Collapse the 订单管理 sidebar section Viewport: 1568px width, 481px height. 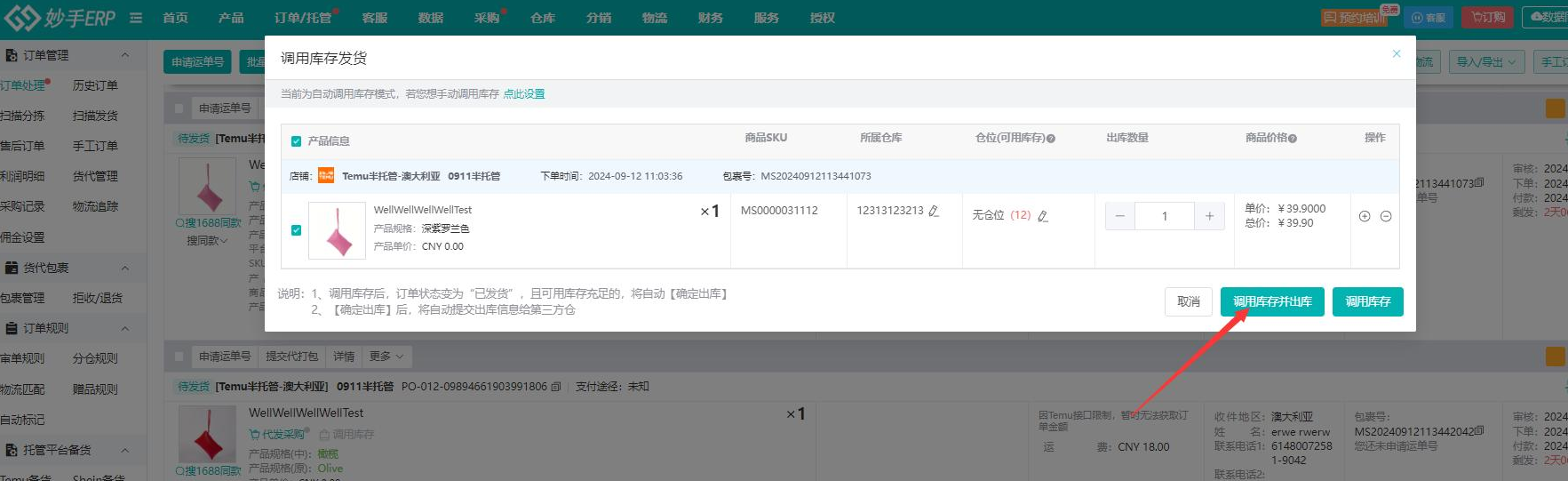coord(124,55)
